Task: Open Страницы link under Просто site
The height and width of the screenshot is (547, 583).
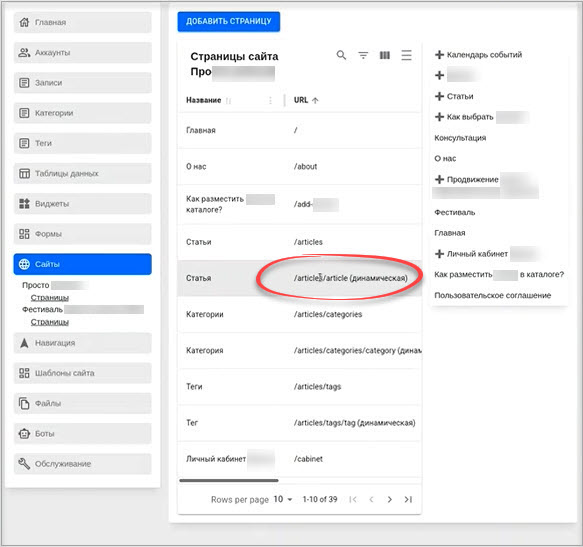Action: tap(49, 298)
